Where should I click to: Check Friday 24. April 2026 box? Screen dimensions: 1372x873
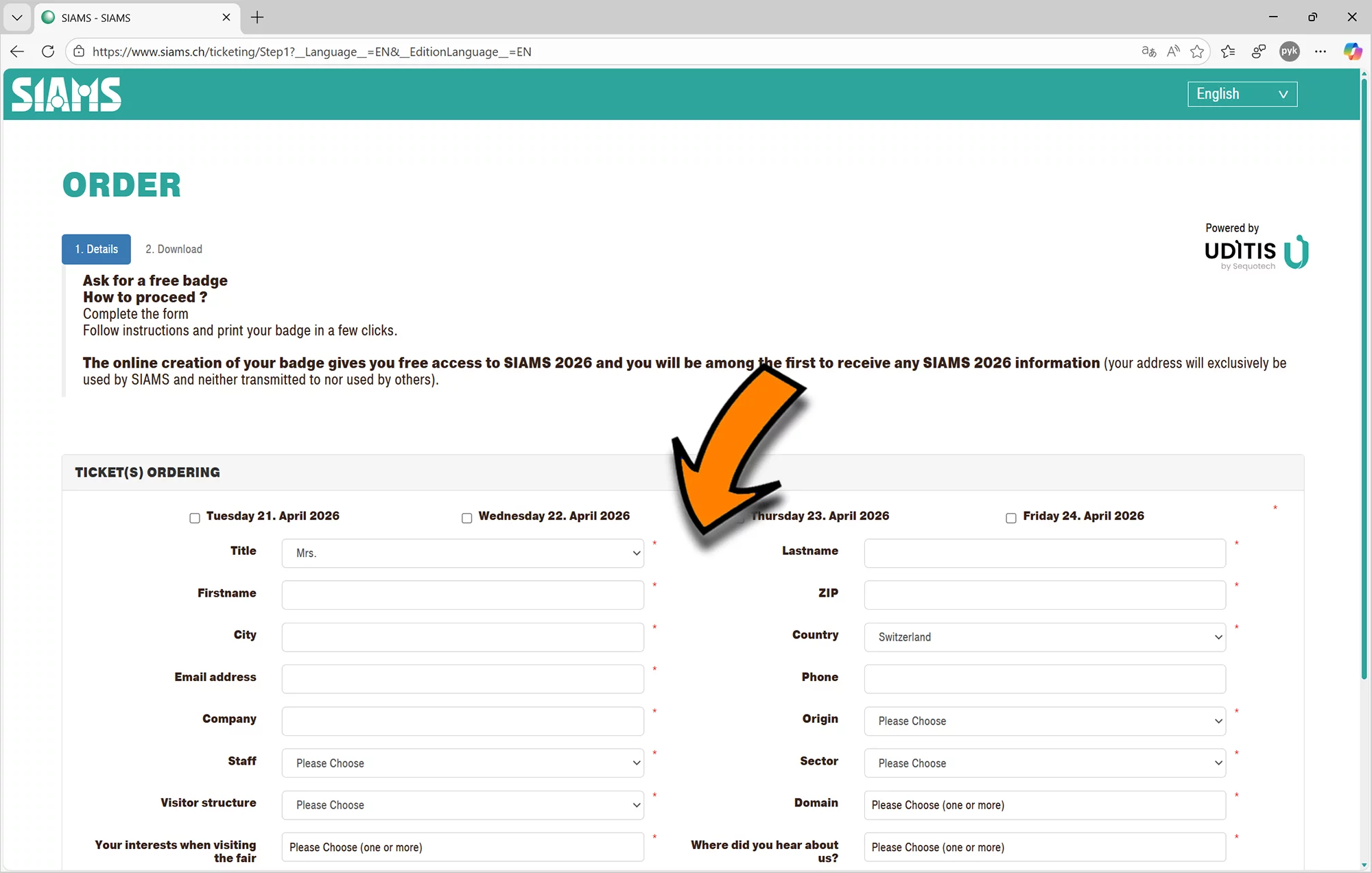(1011, 518)
